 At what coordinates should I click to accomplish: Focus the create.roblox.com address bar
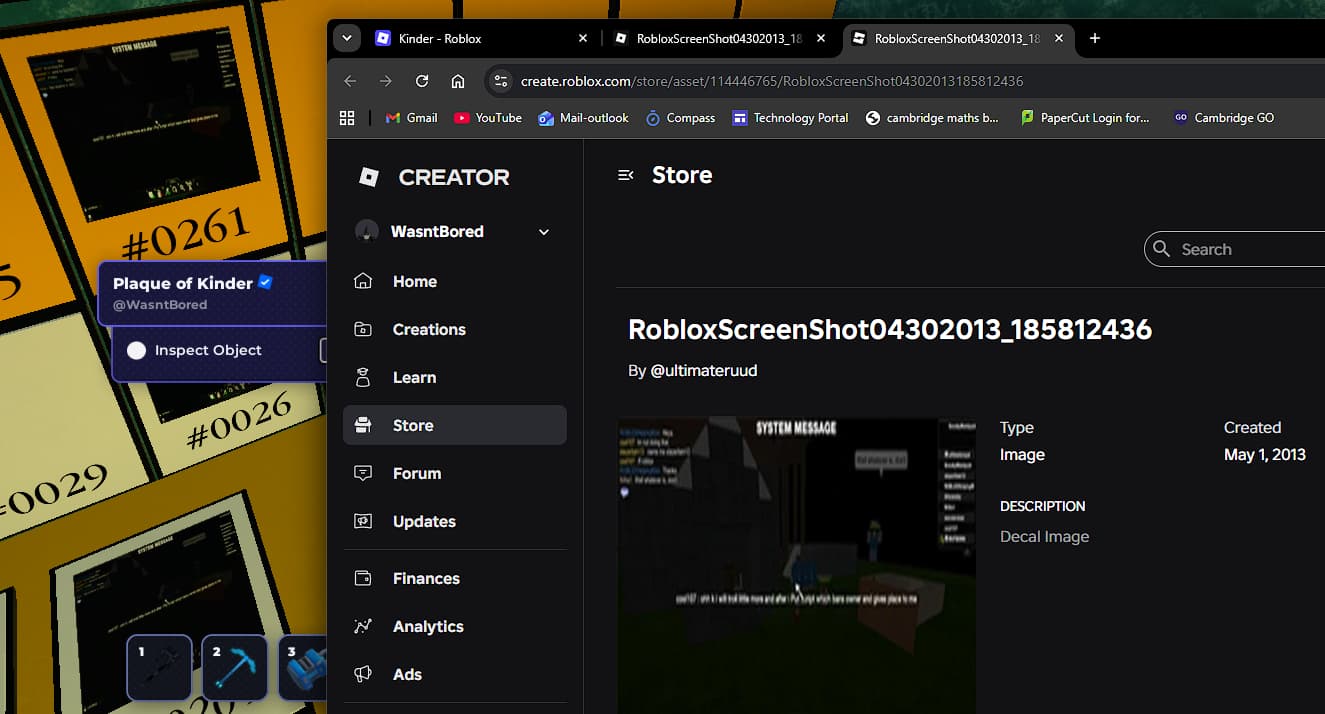point(772,81)
